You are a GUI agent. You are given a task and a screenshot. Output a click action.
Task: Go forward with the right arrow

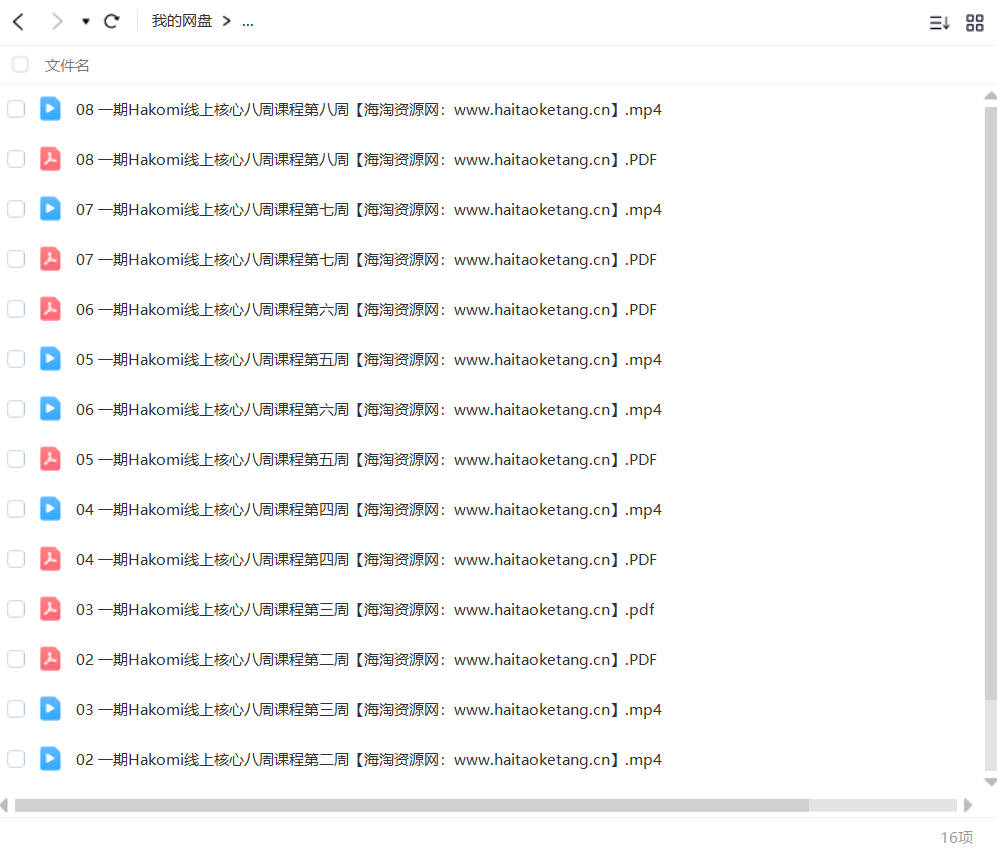pyautogui.click(x=57, y=22)
